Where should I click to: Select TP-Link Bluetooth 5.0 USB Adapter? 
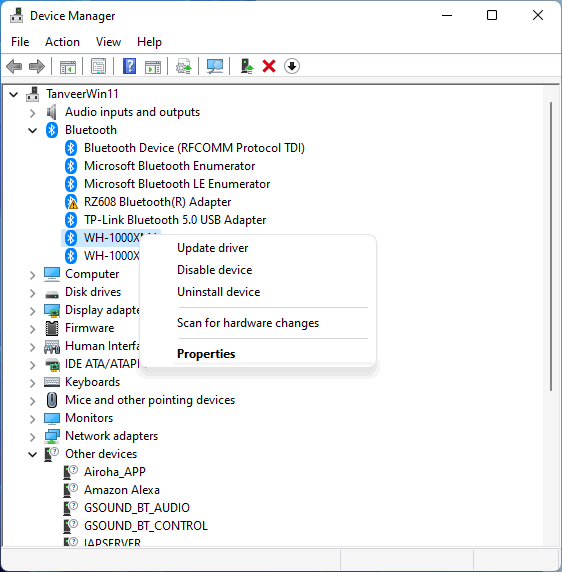pyautogui.click(x=175, y=220)
